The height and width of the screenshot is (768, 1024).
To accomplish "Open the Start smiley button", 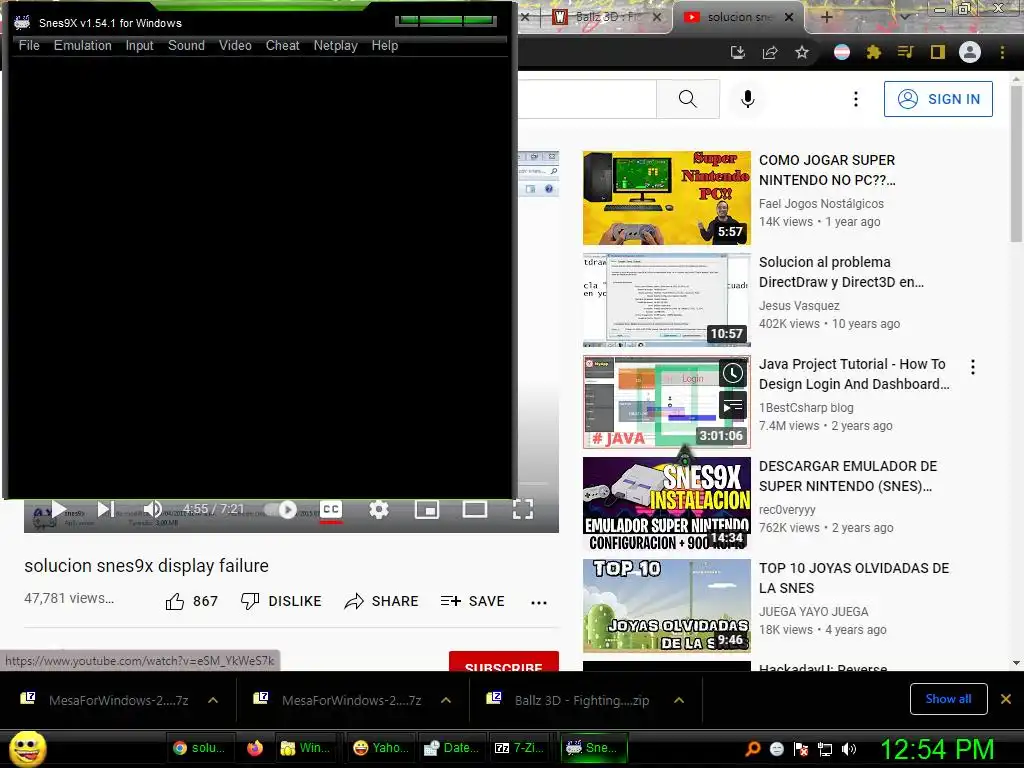I will coord(28,748).
